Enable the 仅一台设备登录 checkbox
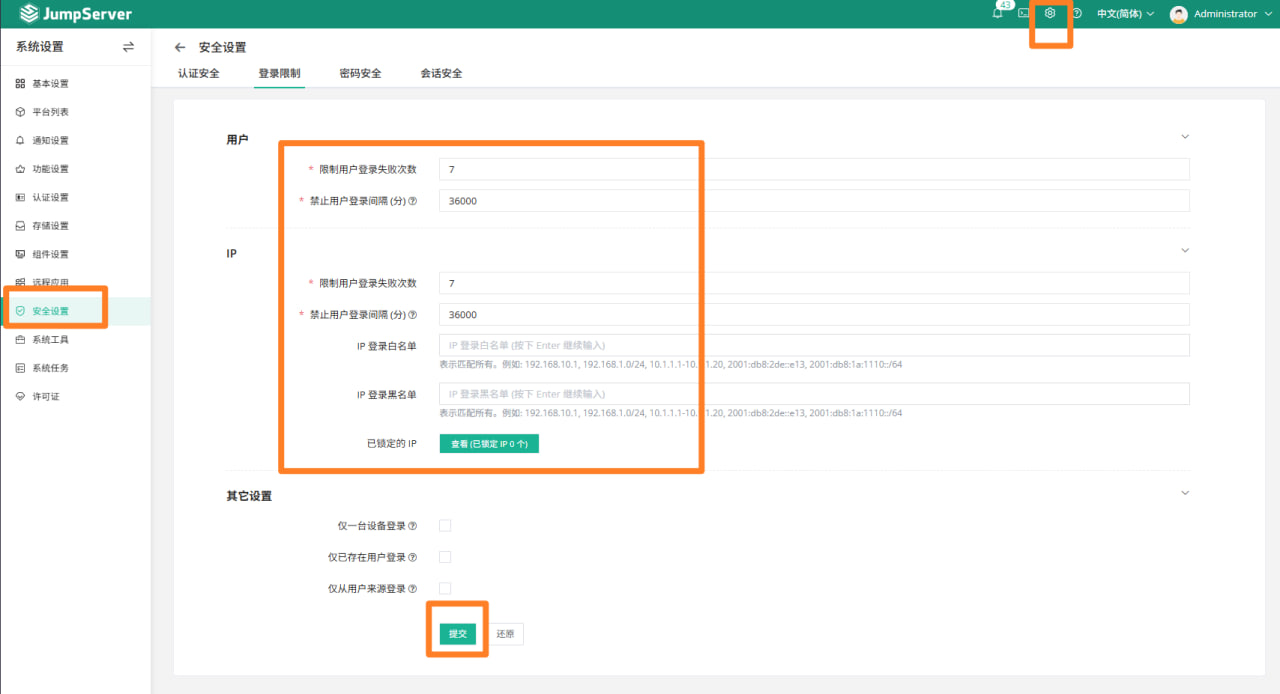The height and width of the screenshot is (694, 1280). point(445,526)
